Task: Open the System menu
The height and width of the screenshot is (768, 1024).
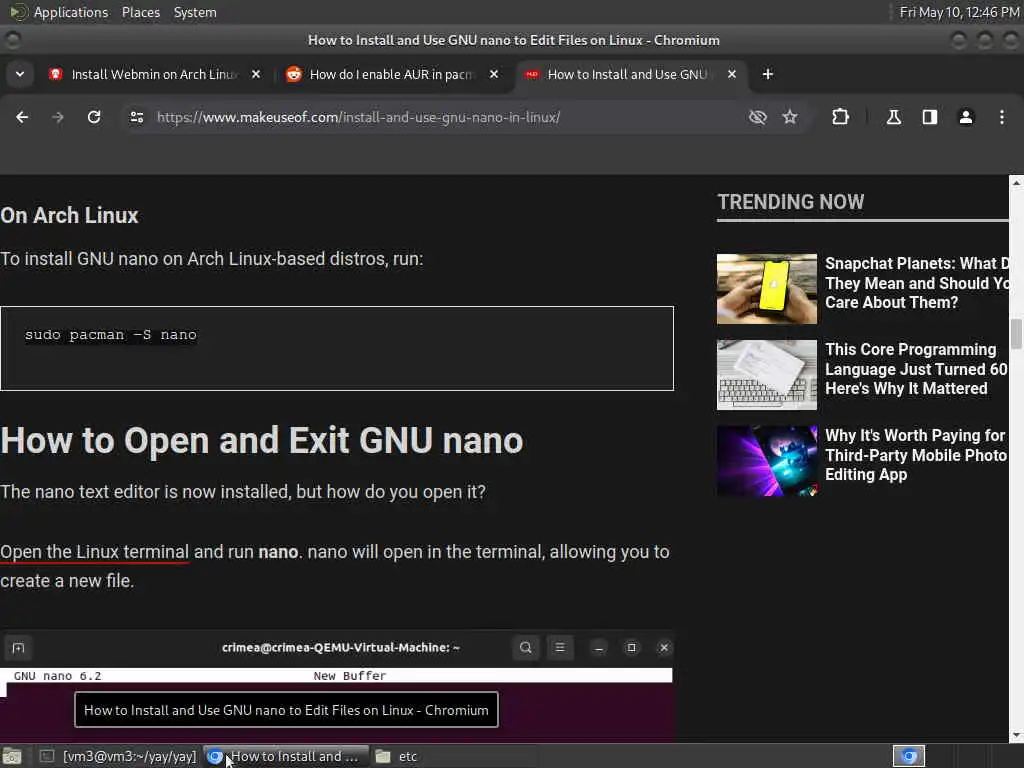Action: pyautogui.click(x=195, y=12)
